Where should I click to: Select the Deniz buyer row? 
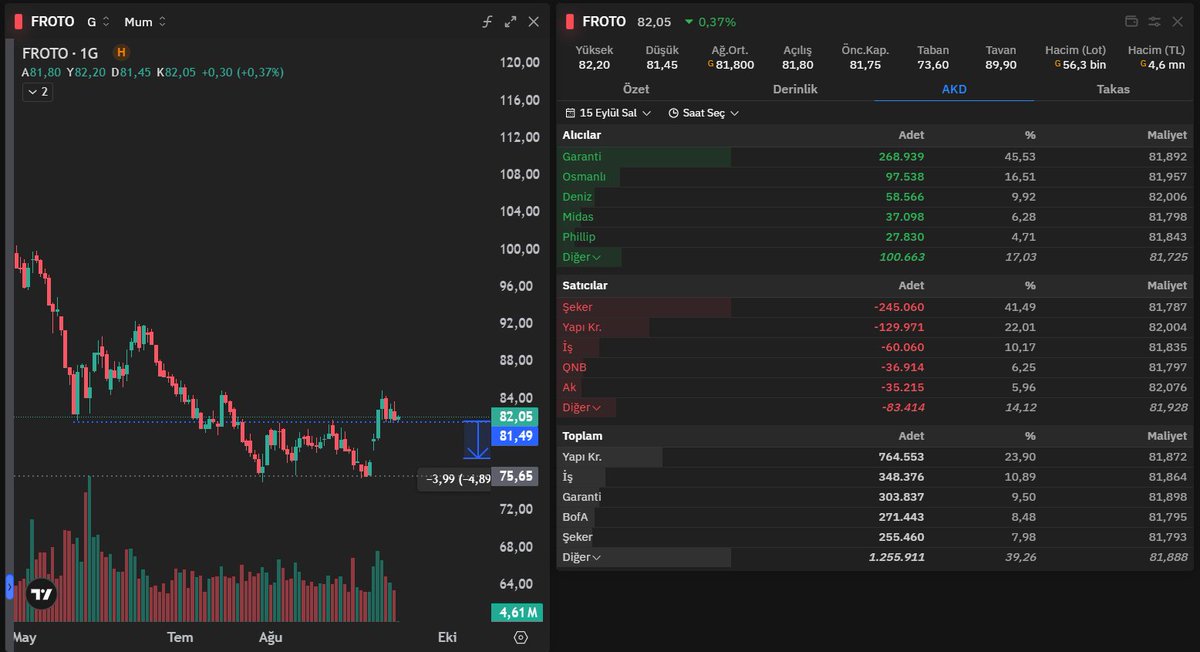[875, 197]
